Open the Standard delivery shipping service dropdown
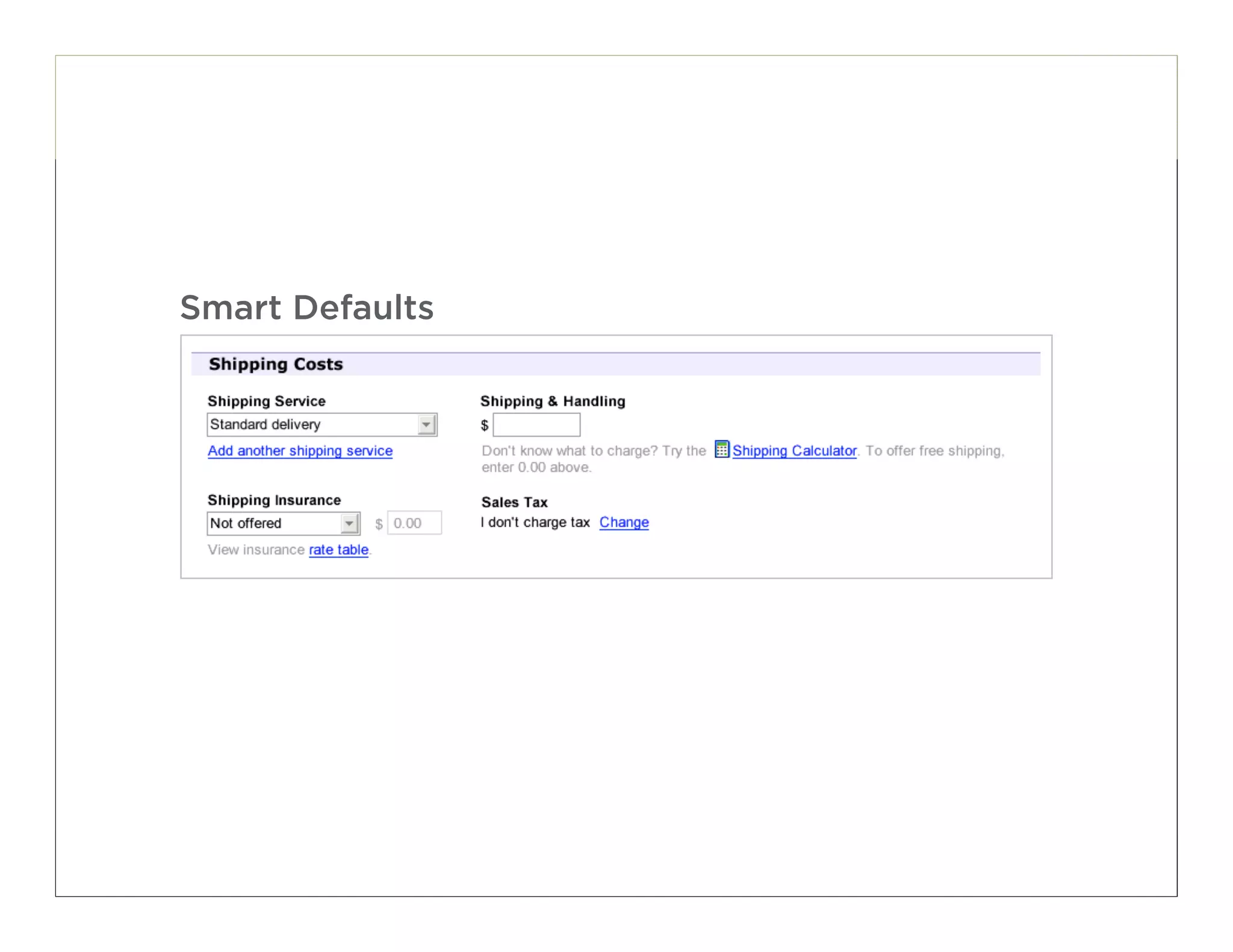 (x=322, y=425)
